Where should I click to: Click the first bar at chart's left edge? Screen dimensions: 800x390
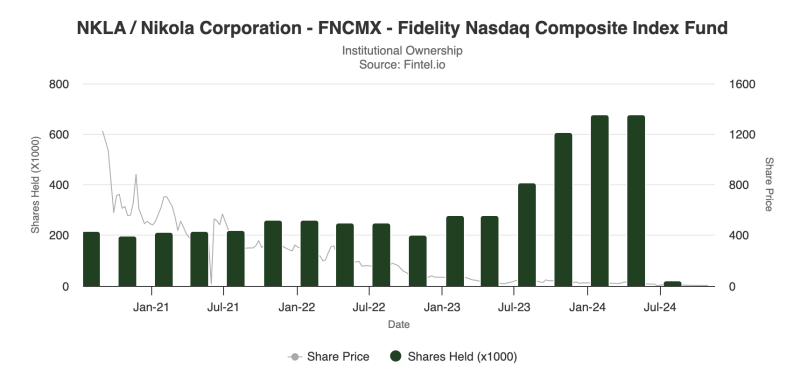click(91, 259)
